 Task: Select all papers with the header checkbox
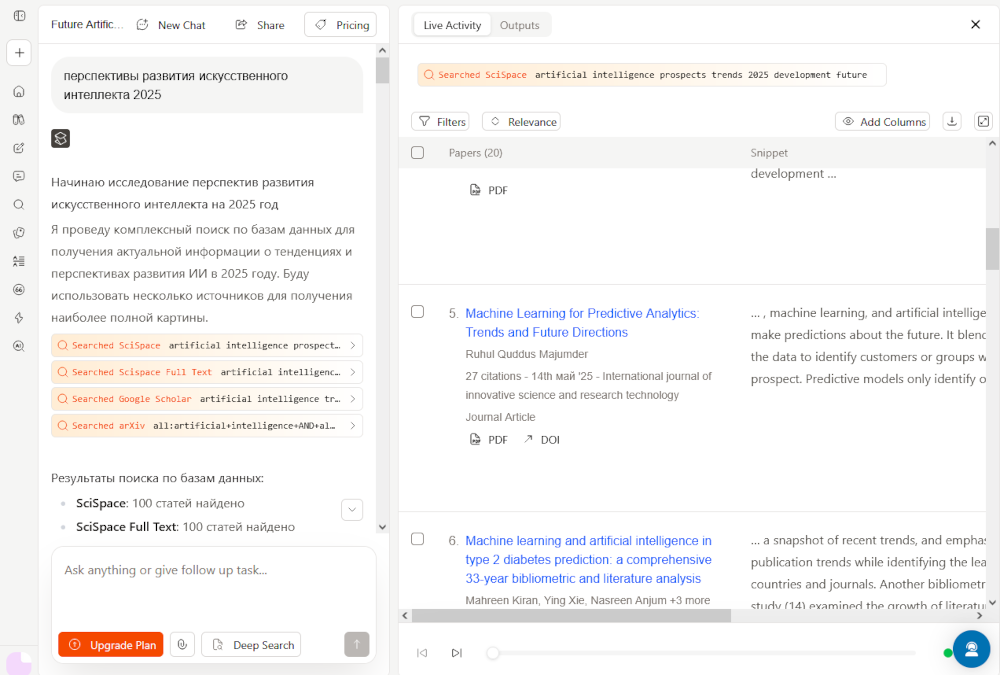coord(418,153)
